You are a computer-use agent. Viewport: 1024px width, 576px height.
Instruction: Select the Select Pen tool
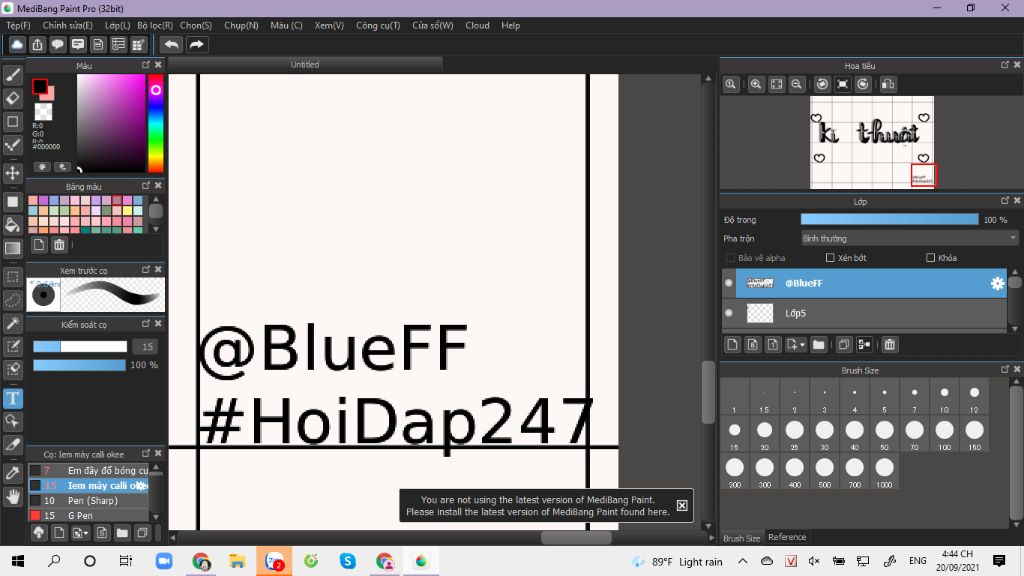12,346
